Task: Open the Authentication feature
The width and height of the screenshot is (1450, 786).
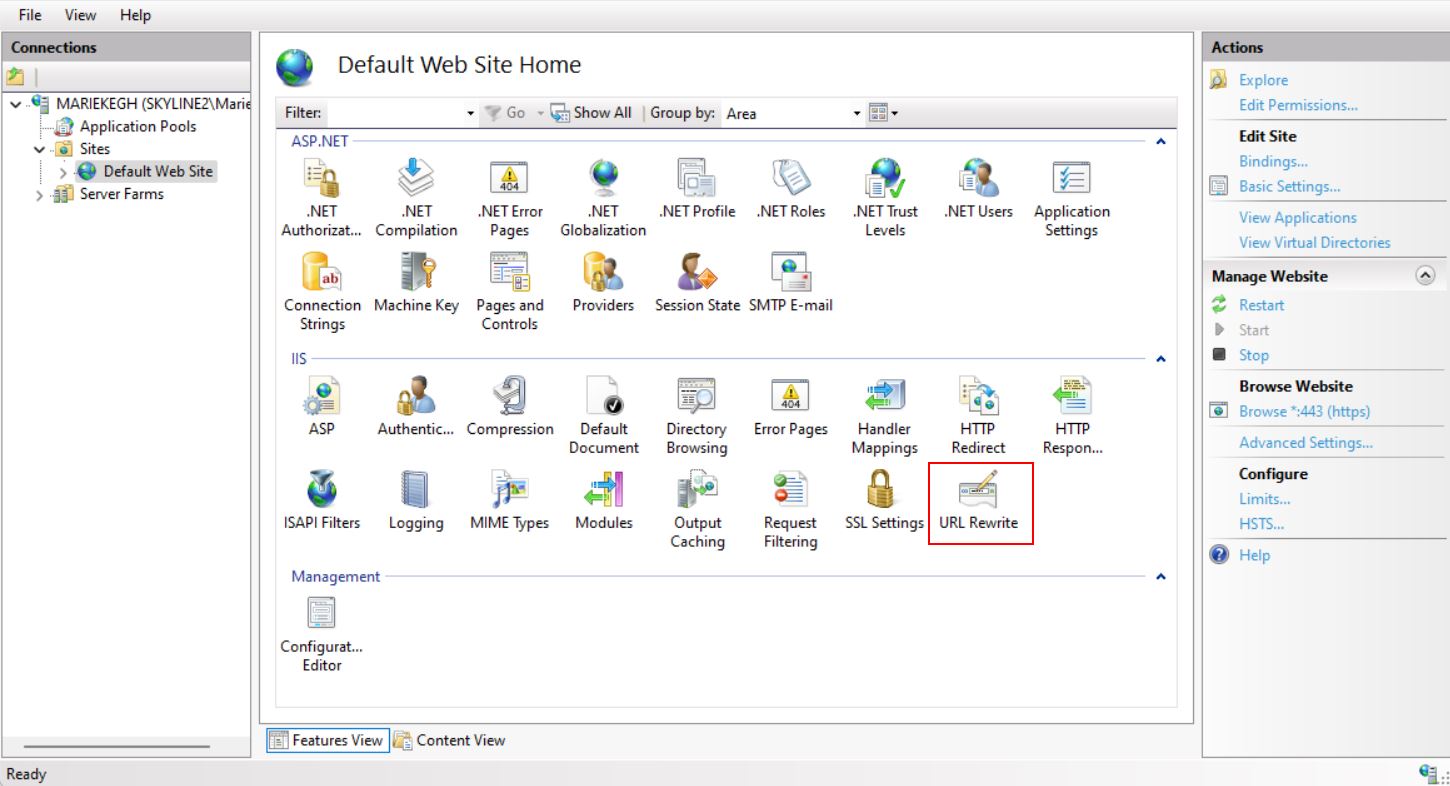Action: 416,408
